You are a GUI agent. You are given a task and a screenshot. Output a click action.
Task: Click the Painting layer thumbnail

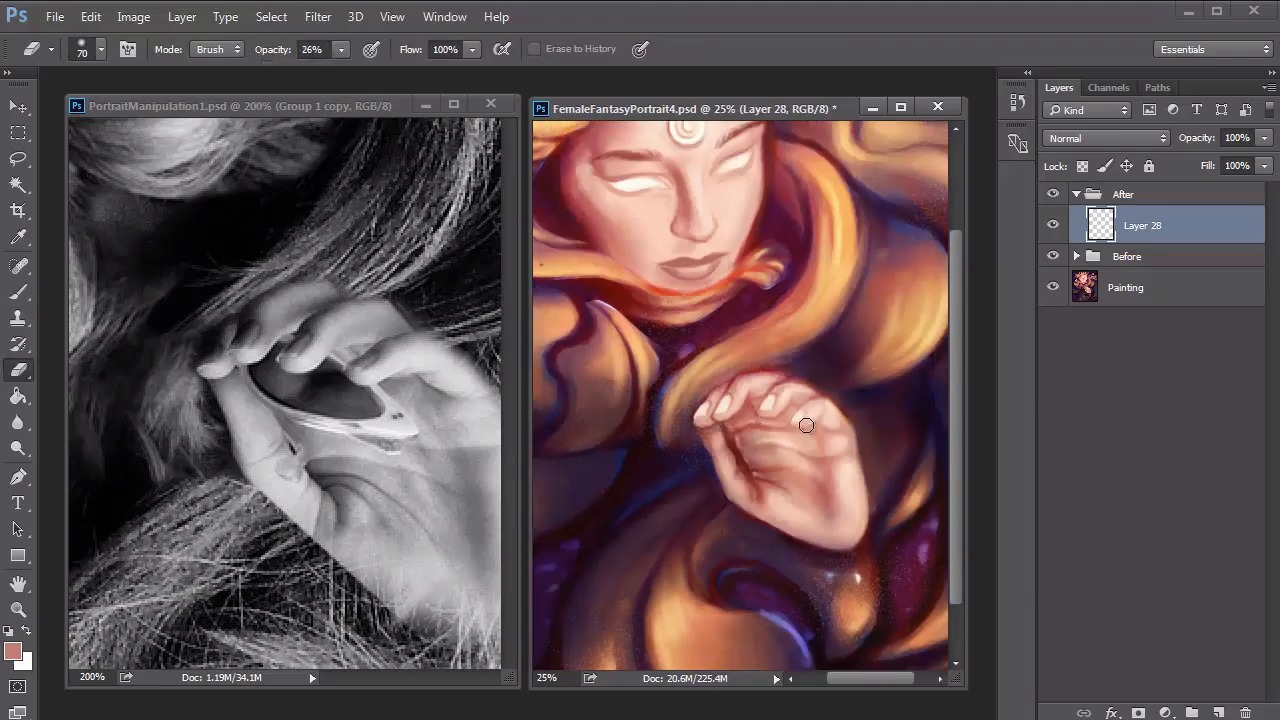point(1085,287)
